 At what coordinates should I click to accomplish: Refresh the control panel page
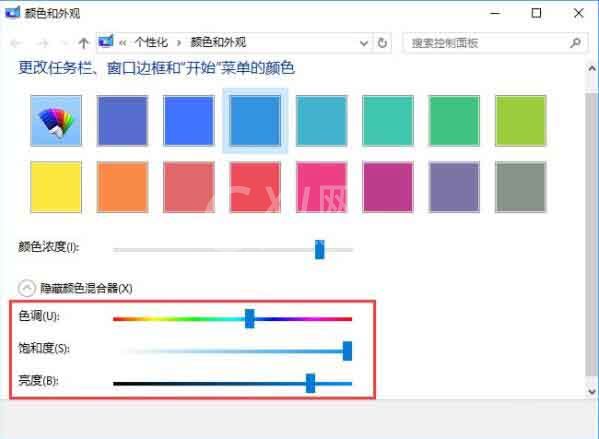point(382,43)
